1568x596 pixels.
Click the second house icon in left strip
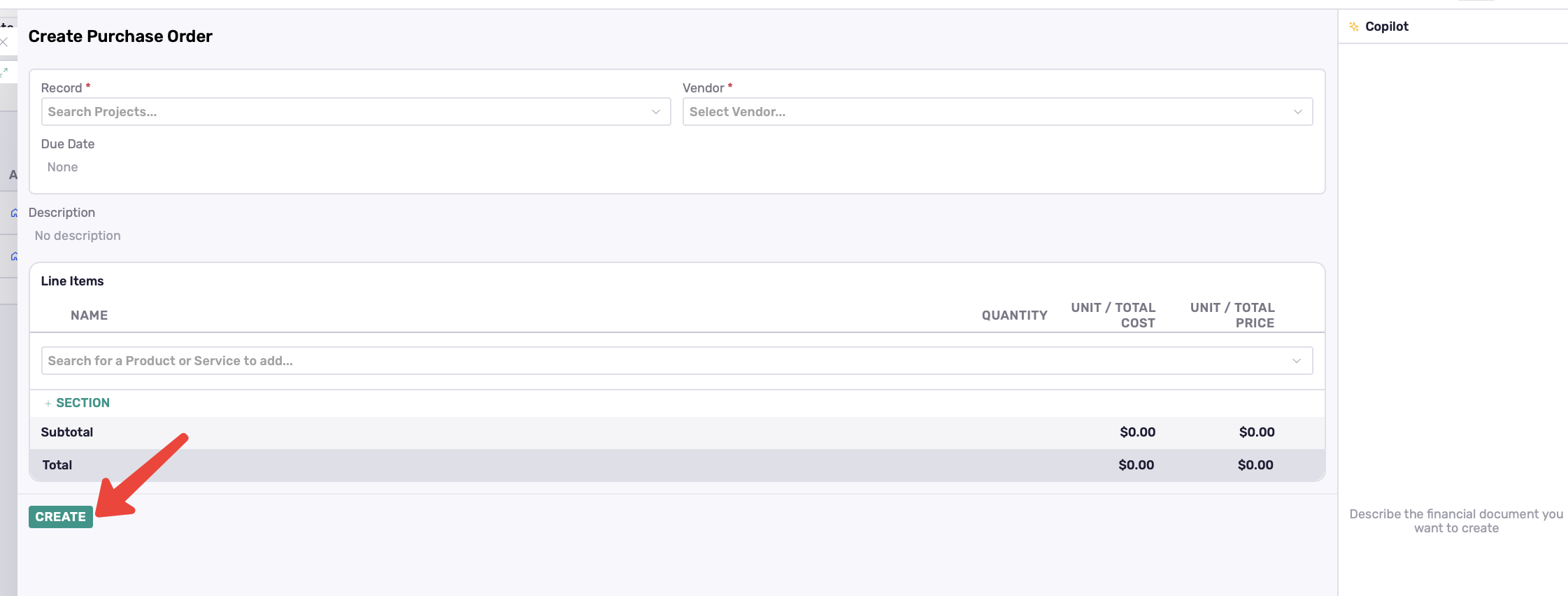[x=14, y=256]
